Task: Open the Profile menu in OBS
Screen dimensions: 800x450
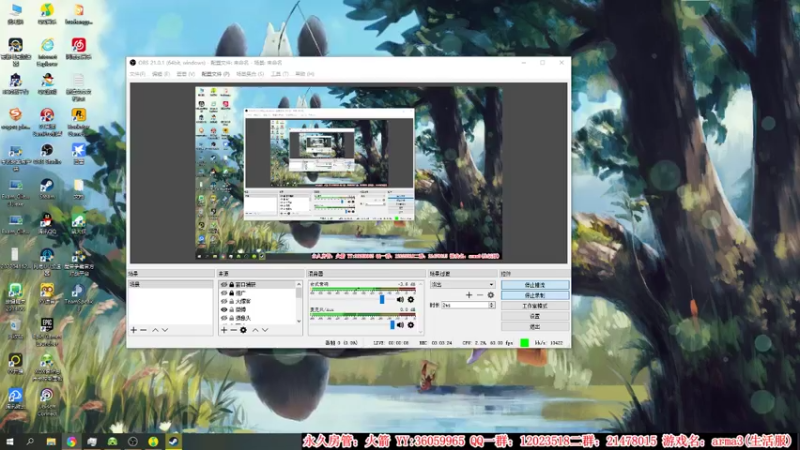Action: (215, 74)
